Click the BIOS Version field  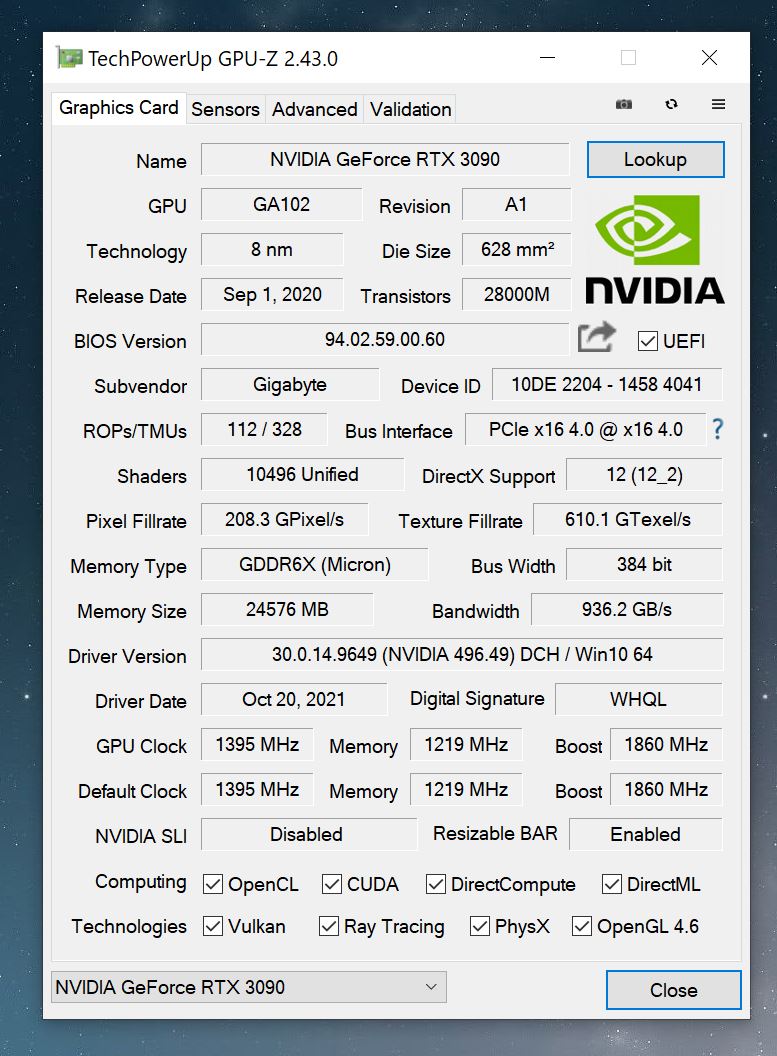(384, 339)
